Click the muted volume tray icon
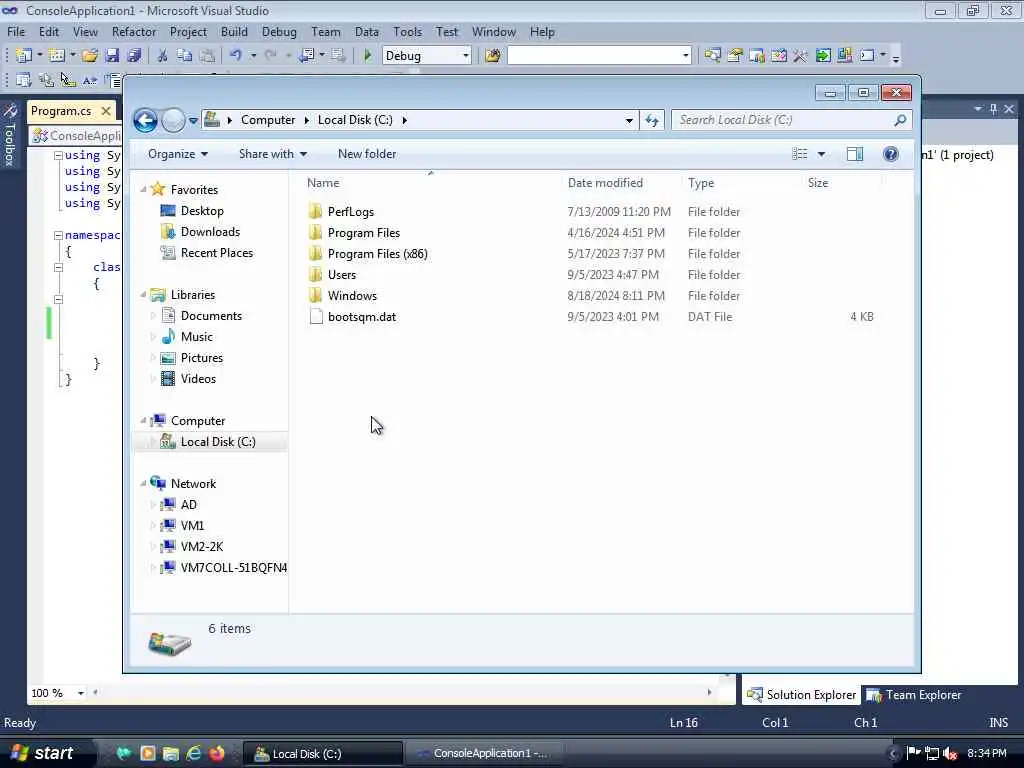This screenshot has width=1024, height=768. [950, 753]
